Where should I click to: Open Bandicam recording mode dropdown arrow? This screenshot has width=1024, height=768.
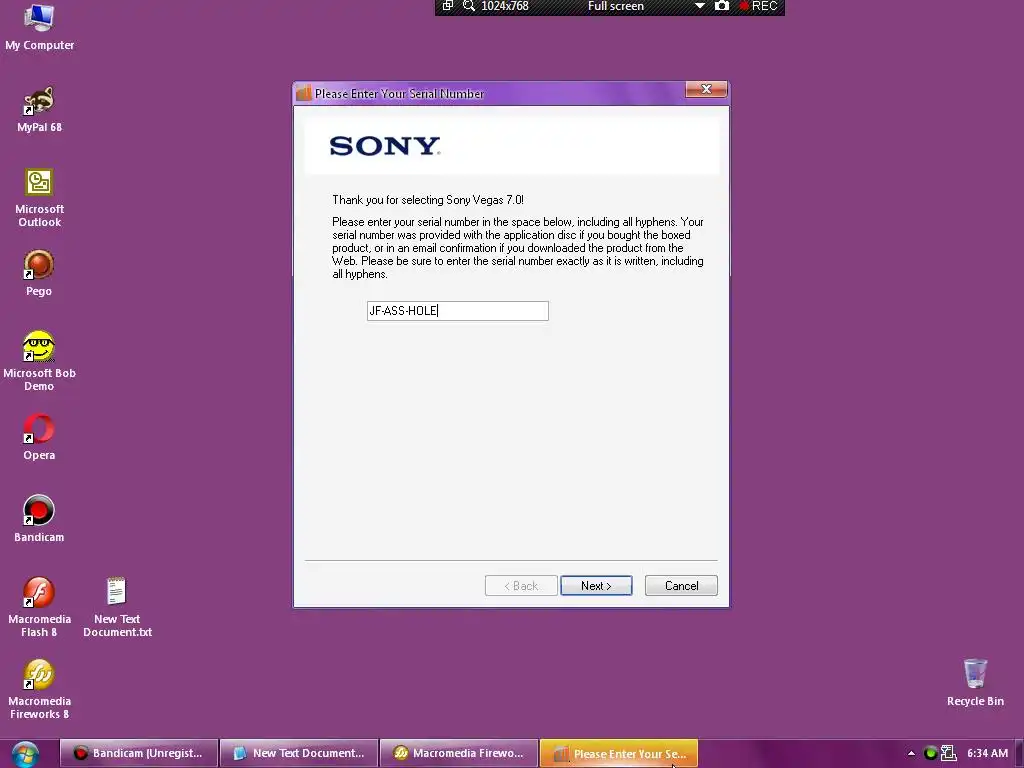pos(699,6)
